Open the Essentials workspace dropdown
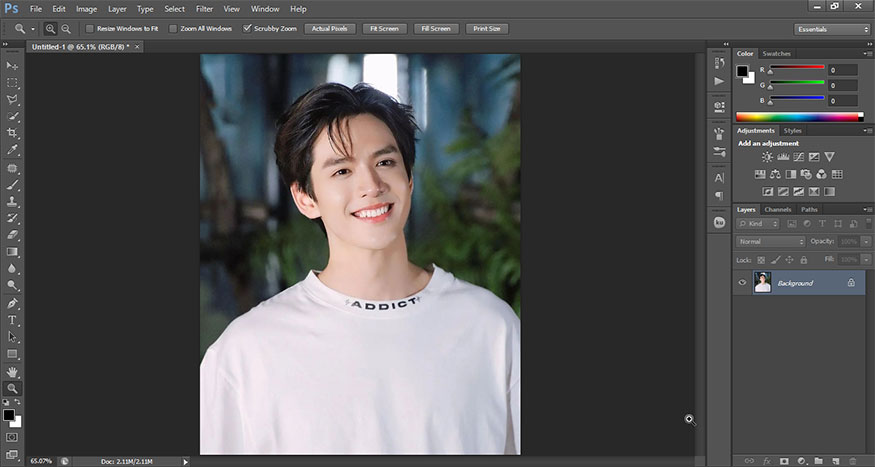875x467 pixels. pos(832,29)
